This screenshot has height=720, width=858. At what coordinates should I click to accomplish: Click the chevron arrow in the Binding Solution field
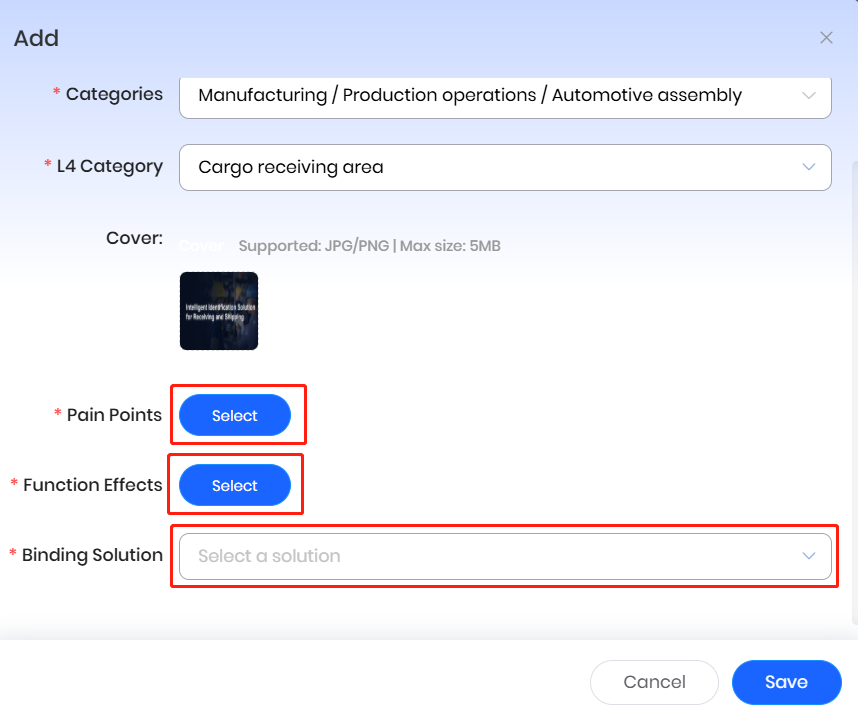point(808,556)
